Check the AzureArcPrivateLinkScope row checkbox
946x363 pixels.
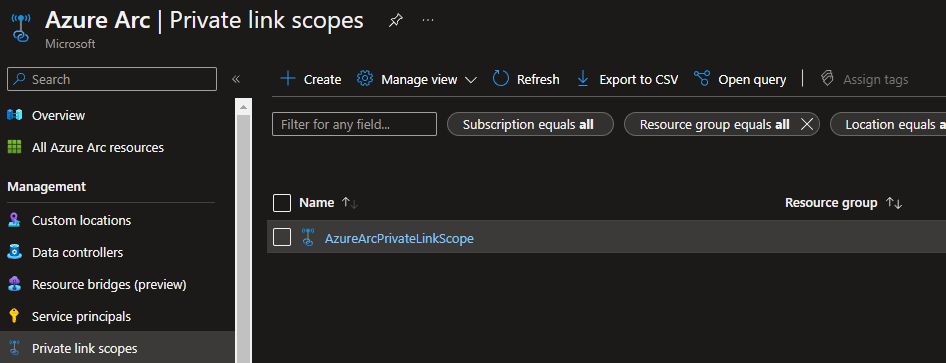(282, 237)
